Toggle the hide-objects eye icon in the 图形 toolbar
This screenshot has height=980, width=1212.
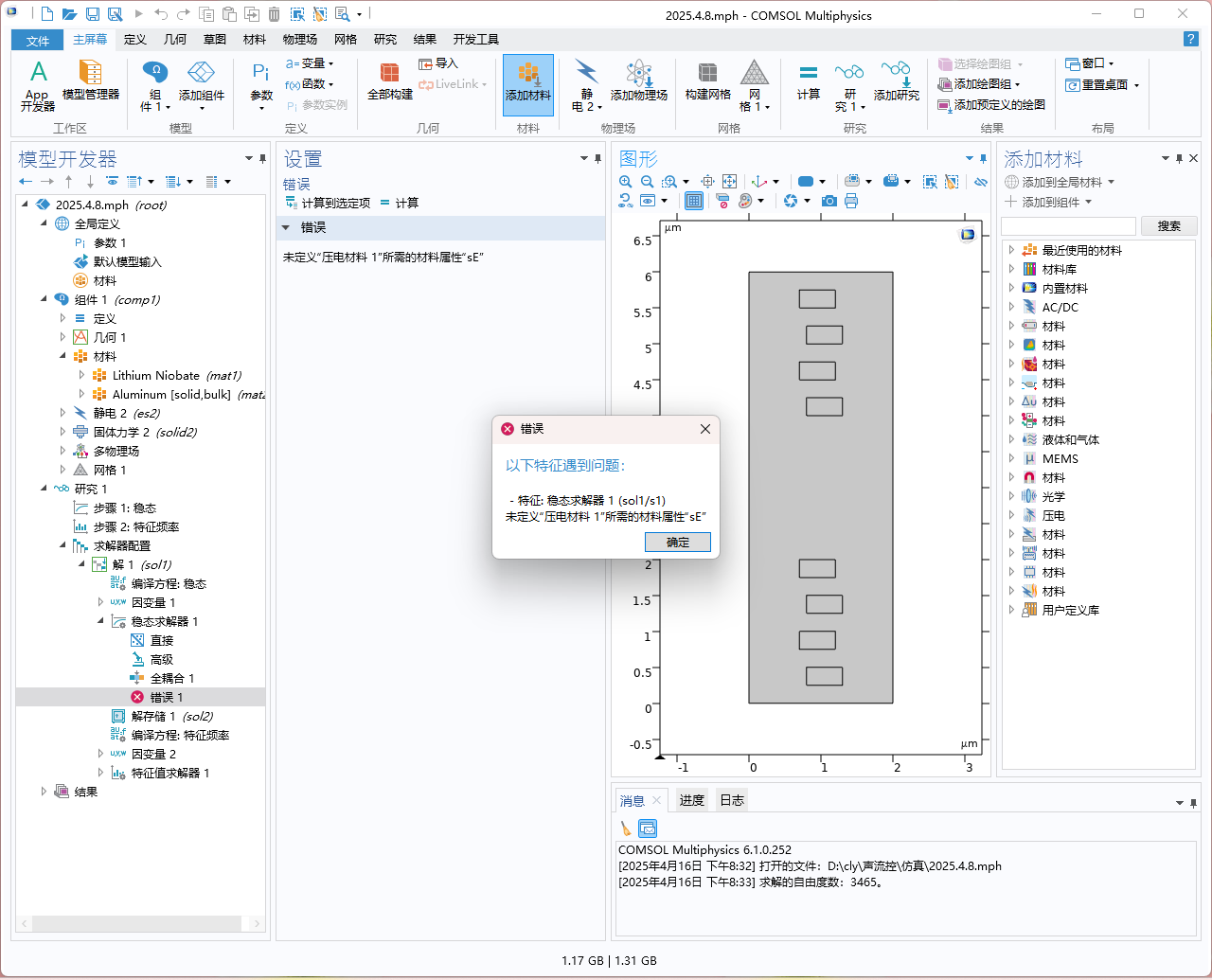click(x=981, y=181)
